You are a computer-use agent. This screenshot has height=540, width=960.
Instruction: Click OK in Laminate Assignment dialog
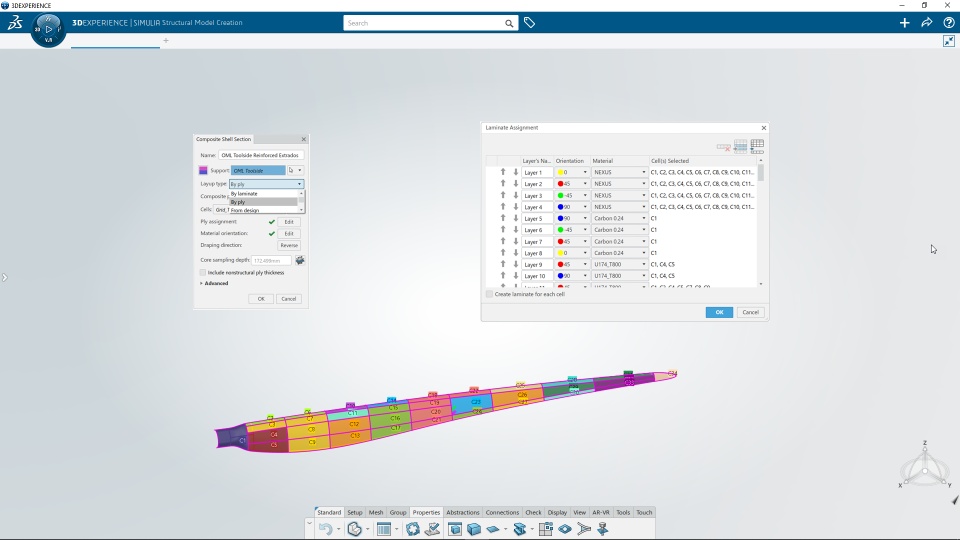point(719,312)
